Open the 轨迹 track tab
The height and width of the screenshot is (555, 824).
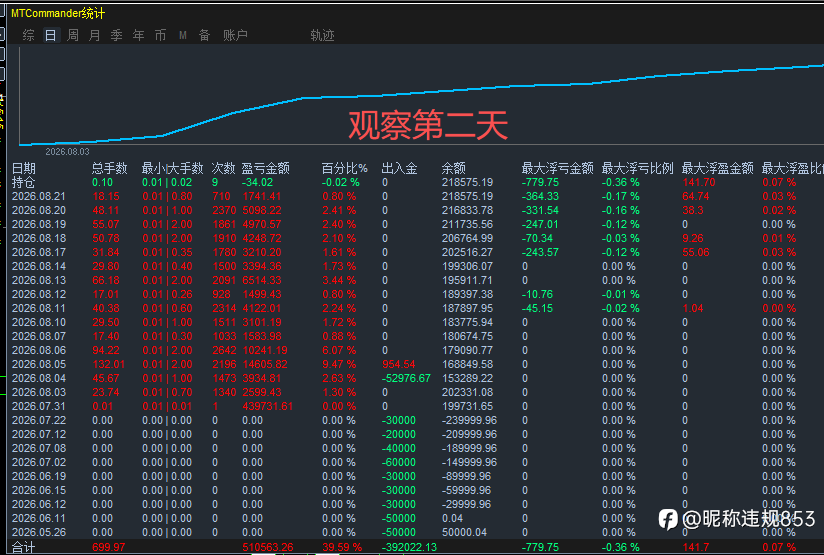tap(322, 35)
